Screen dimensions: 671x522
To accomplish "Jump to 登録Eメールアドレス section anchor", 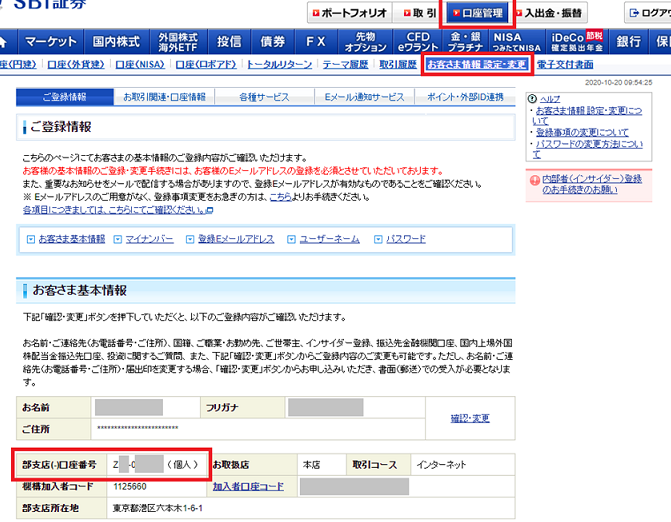I will pos(238,239).
